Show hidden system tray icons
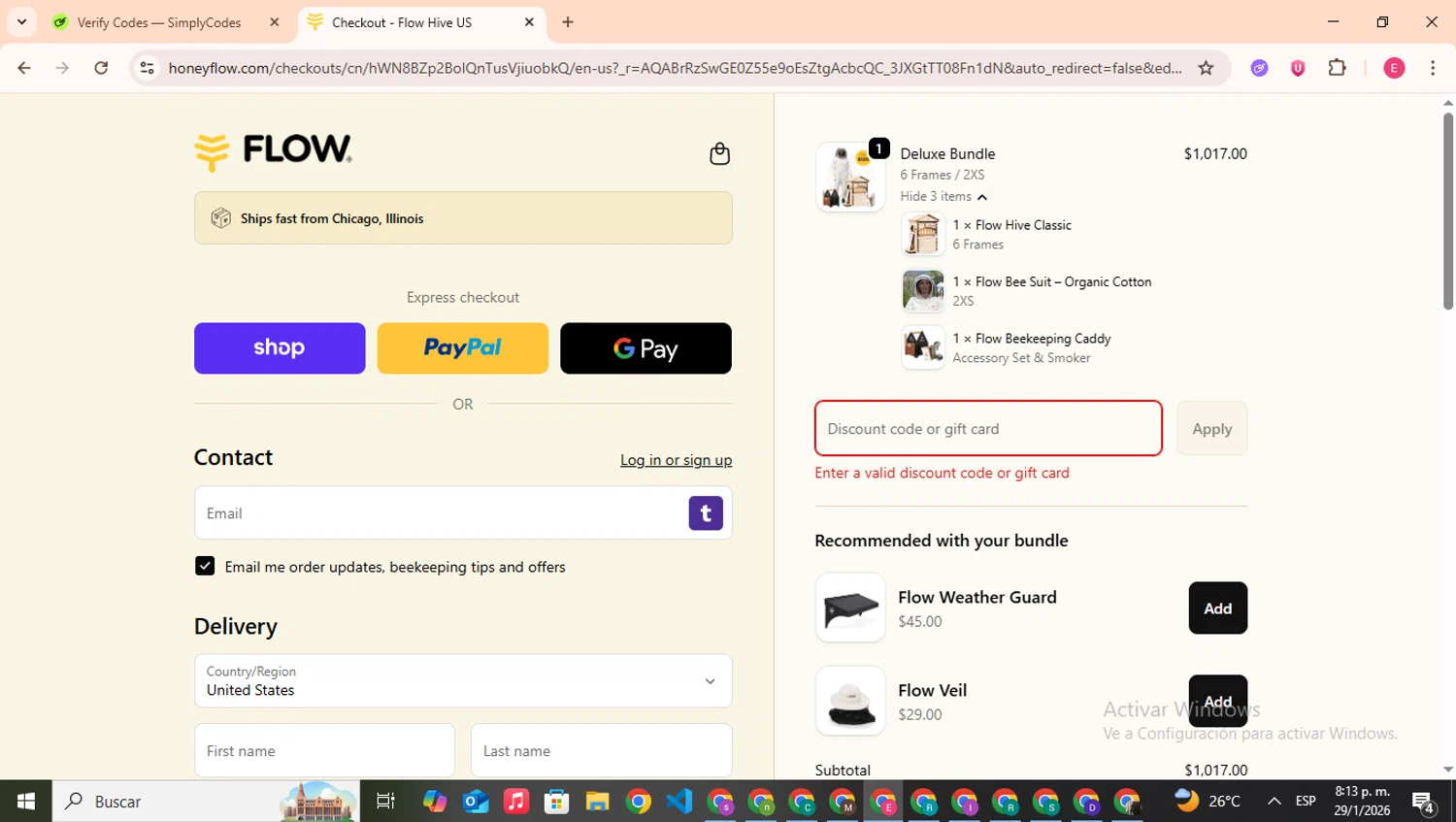This screenshot has width=1456, height=822. (x=1274, y=801)
